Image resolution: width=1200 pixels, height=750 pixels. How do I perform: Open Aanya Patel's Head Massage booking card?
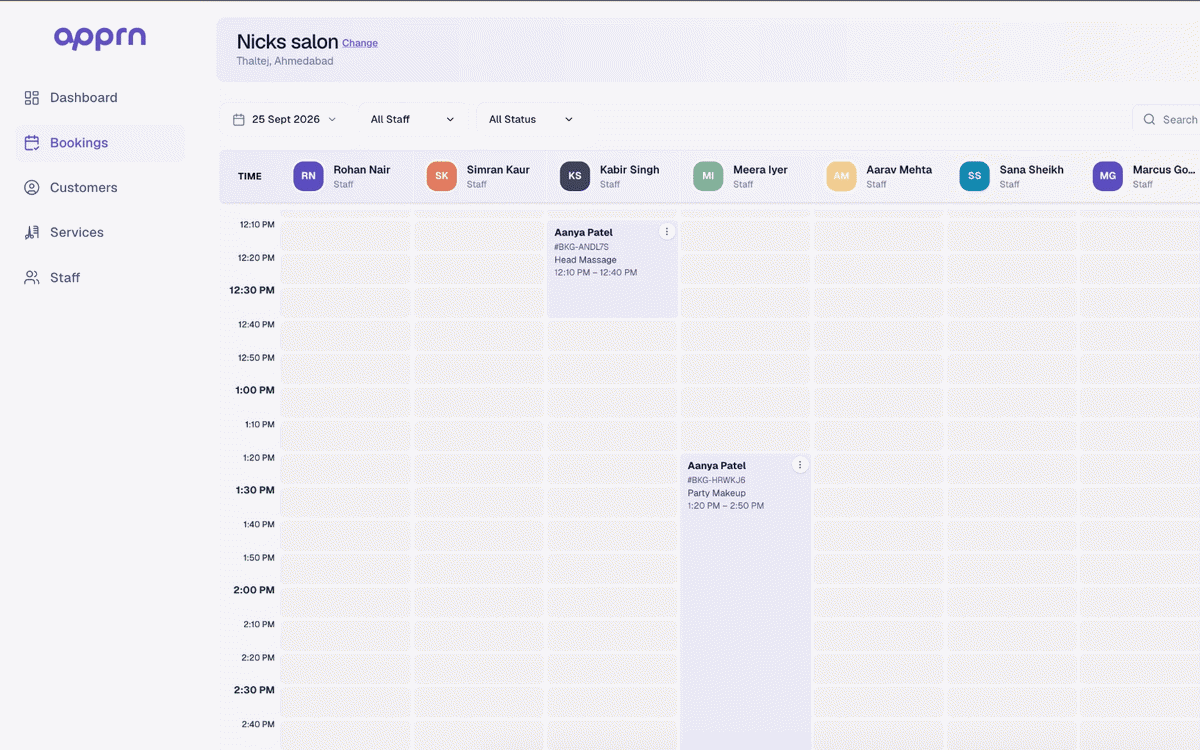612,269
